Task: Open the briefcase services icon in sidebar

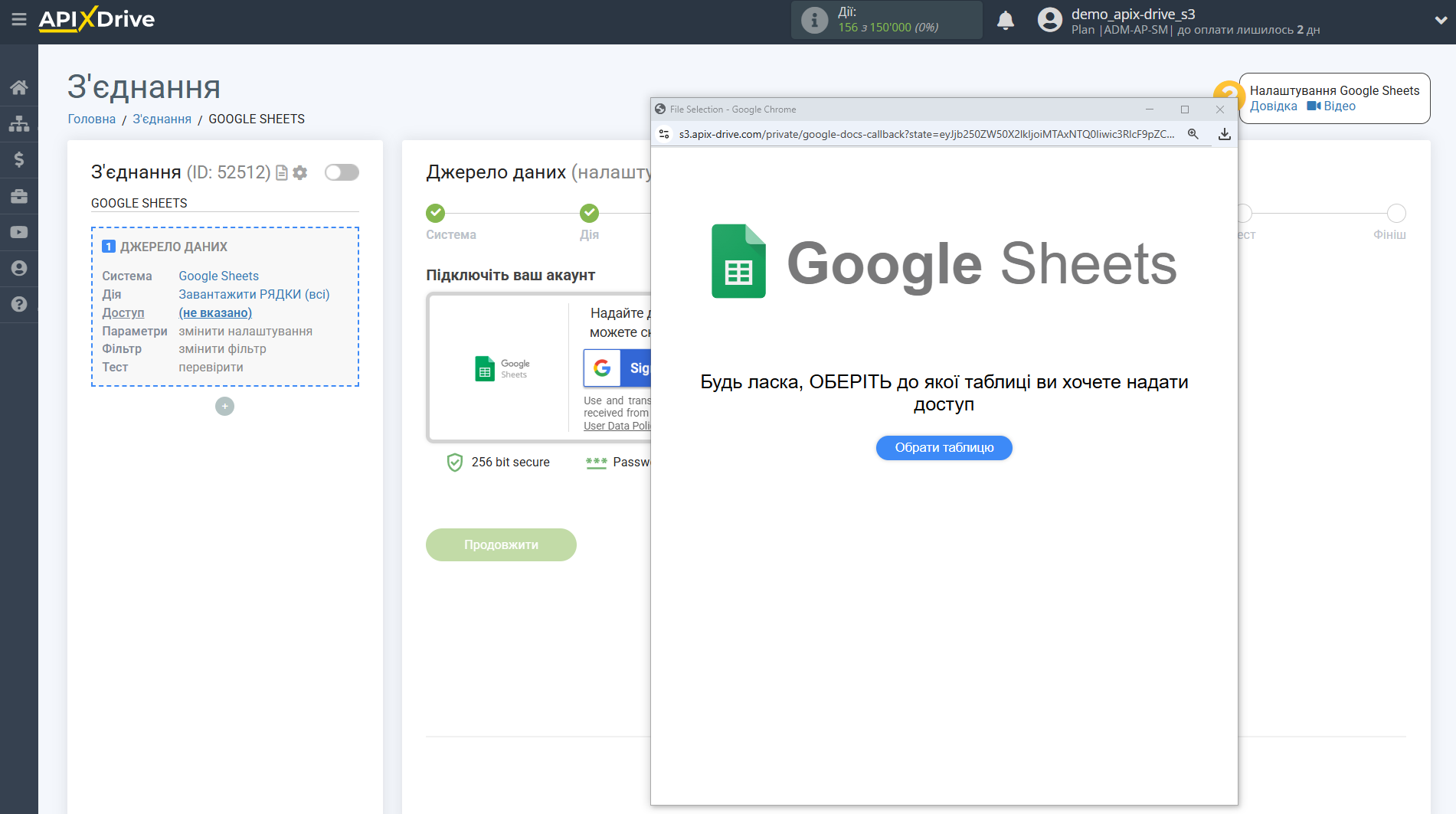Action: pyautogui.click(x=18, y=196)
